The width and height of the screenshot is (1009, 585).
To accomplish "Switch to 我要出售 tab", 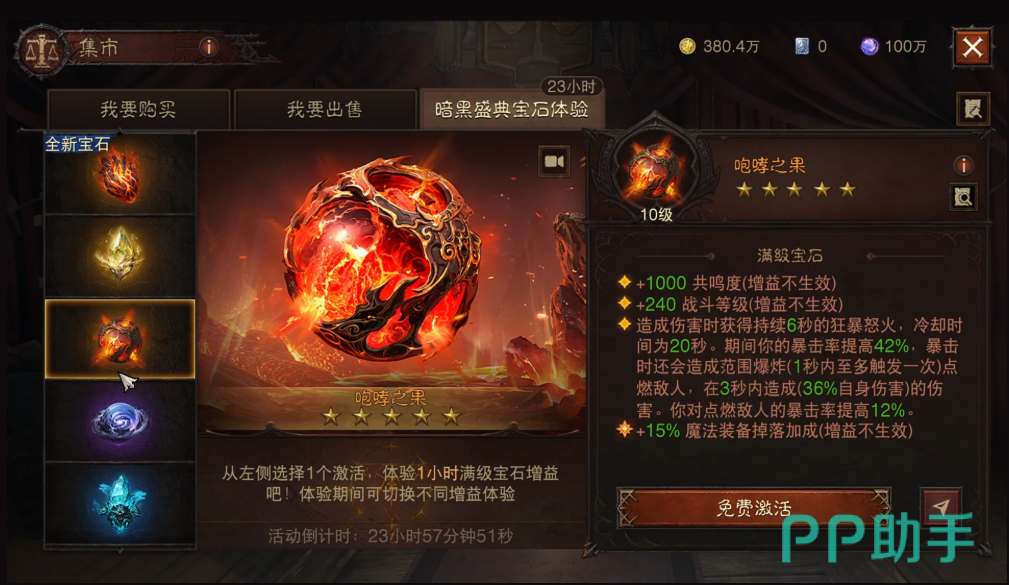I will coord(325,109).
